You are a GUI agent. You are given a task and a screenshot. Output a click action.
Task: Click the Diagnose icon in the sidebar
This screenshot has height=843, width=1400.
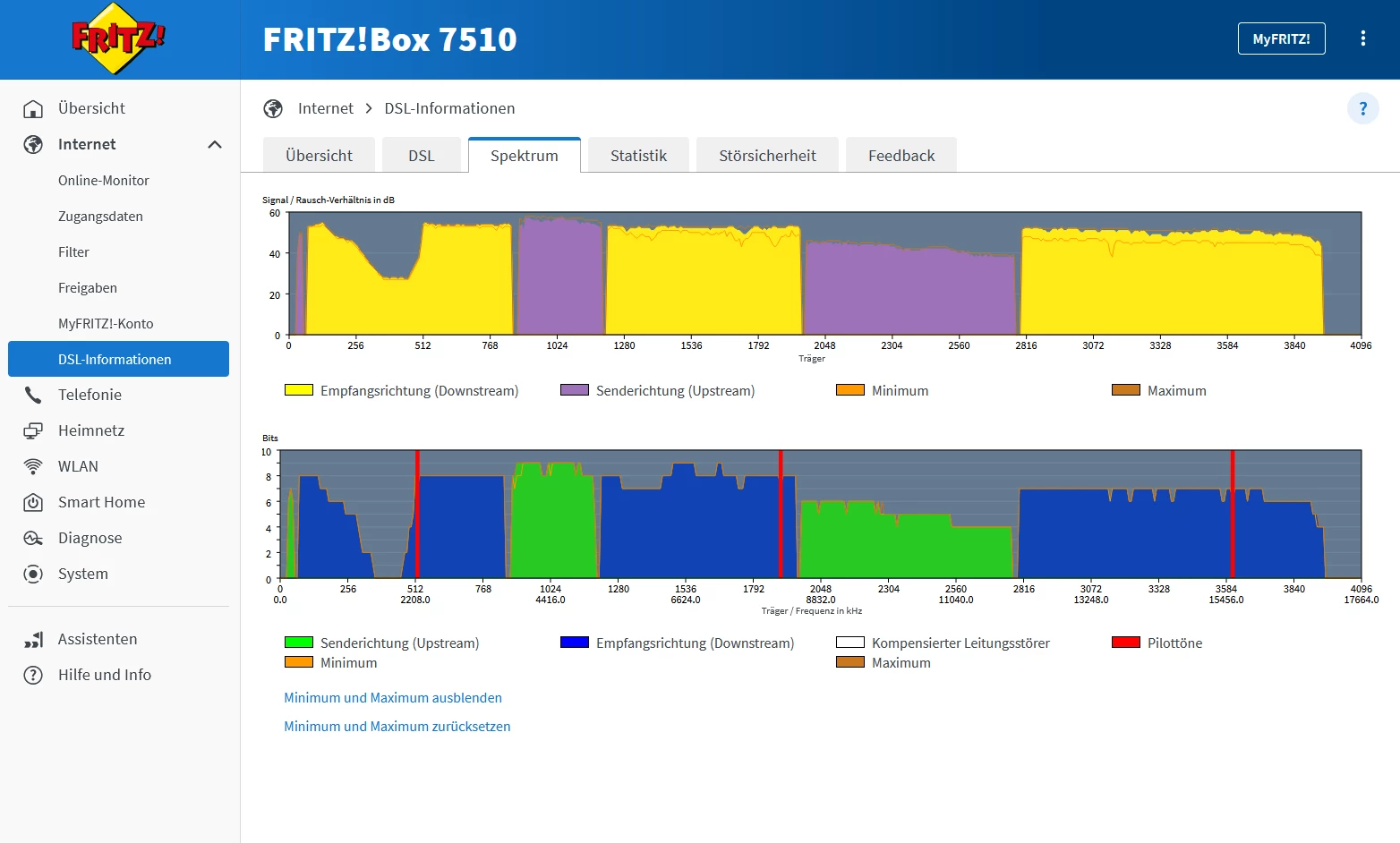coord(33,538)
